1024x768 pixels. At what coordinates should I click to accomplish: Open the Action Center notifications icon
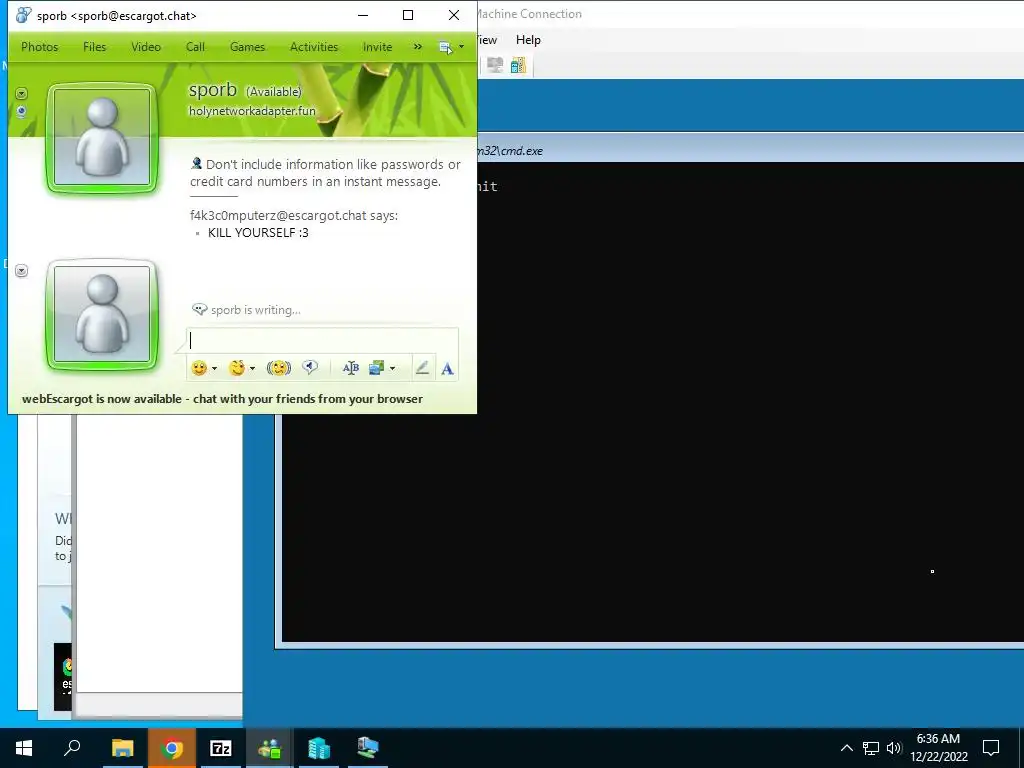tap(991, 748)
